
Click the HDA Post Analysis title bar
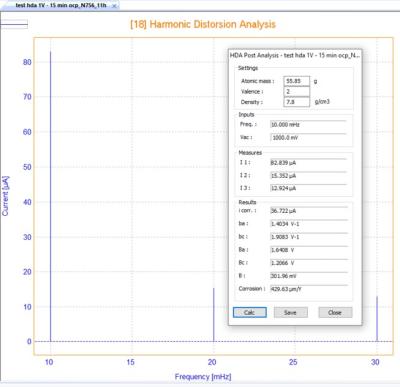(x=295, y=55)
